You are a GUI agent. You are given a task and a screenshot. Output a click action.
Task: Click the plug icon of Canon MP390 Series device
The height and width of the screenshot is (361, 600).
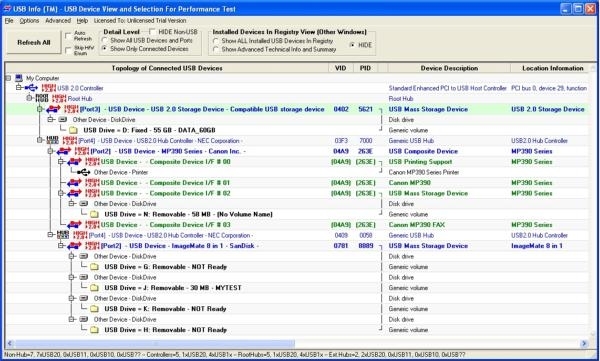coord(64,151)
